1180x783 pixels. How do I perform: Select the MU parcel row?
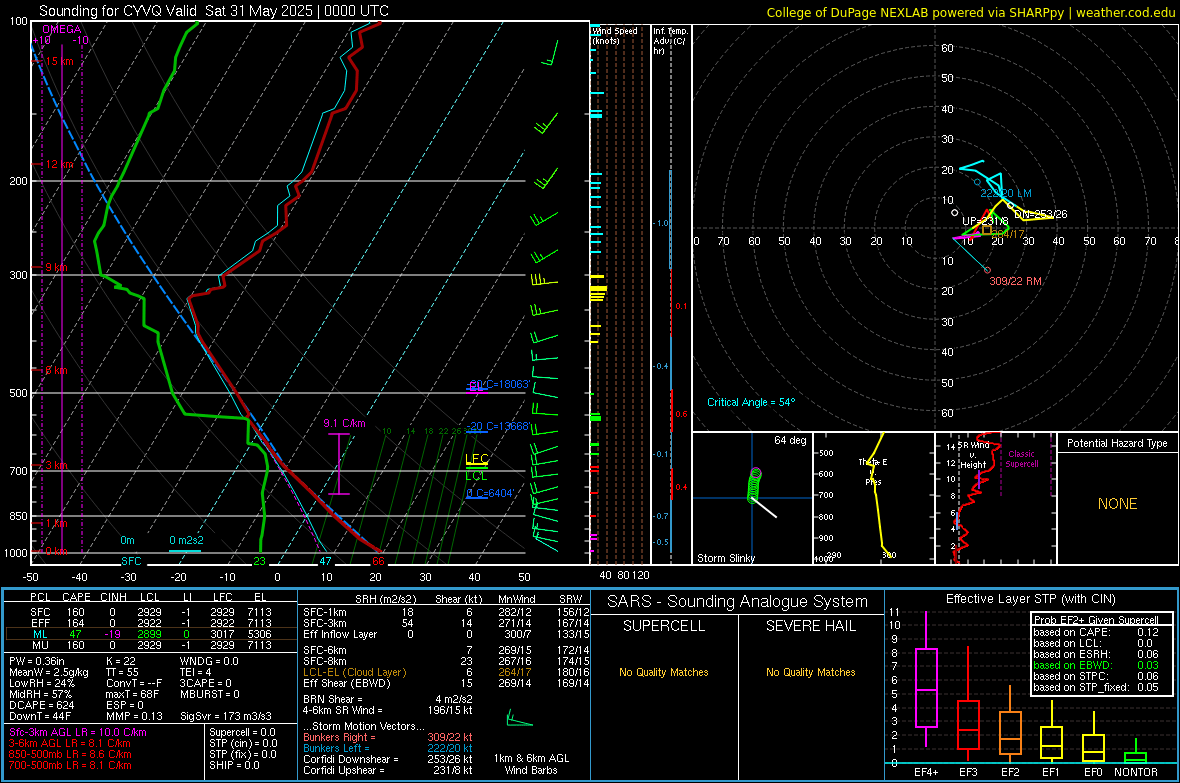(x=150, y=645)
